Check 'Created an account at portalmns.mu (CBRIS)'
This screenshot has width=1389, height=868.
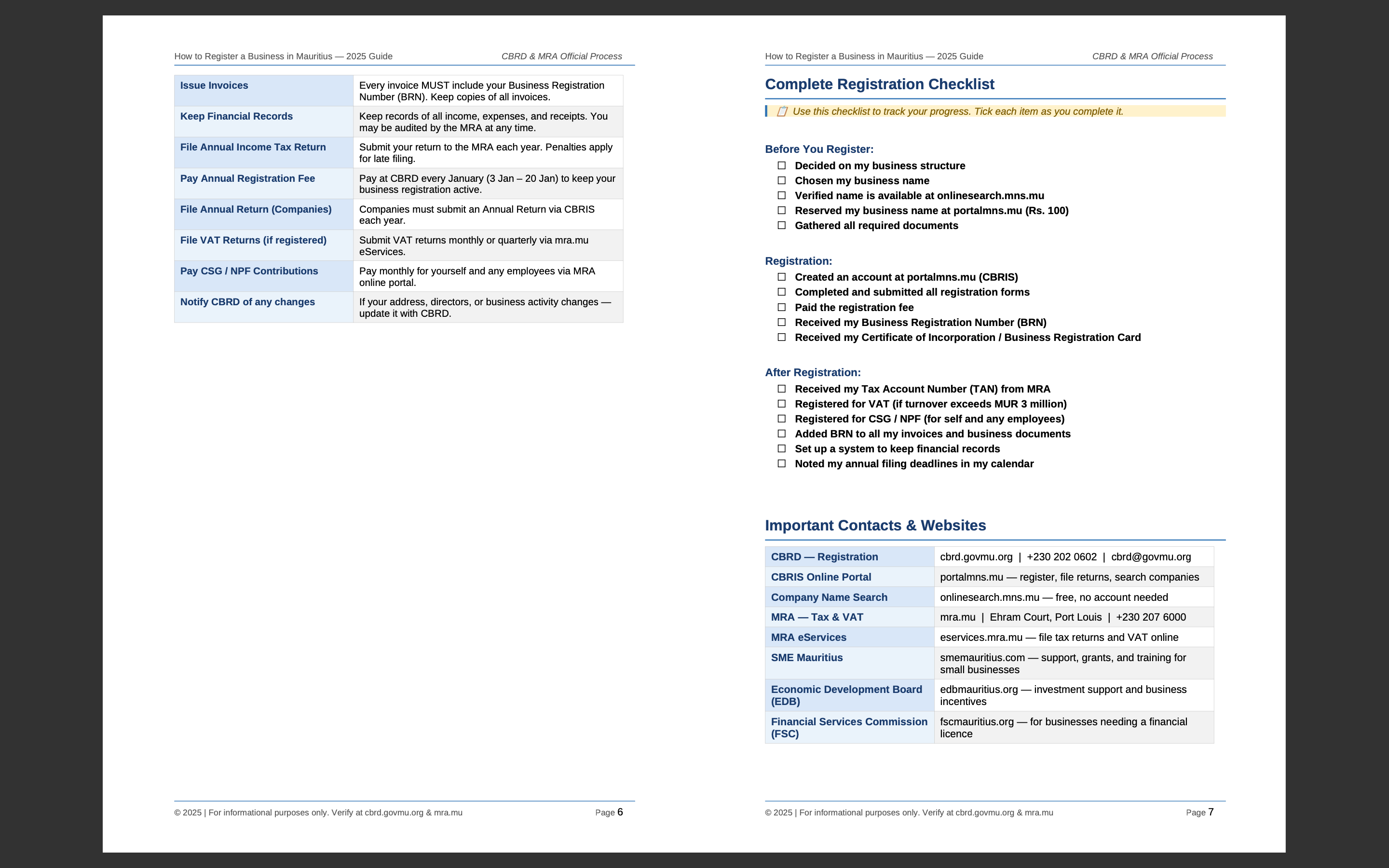coord(781,277)
